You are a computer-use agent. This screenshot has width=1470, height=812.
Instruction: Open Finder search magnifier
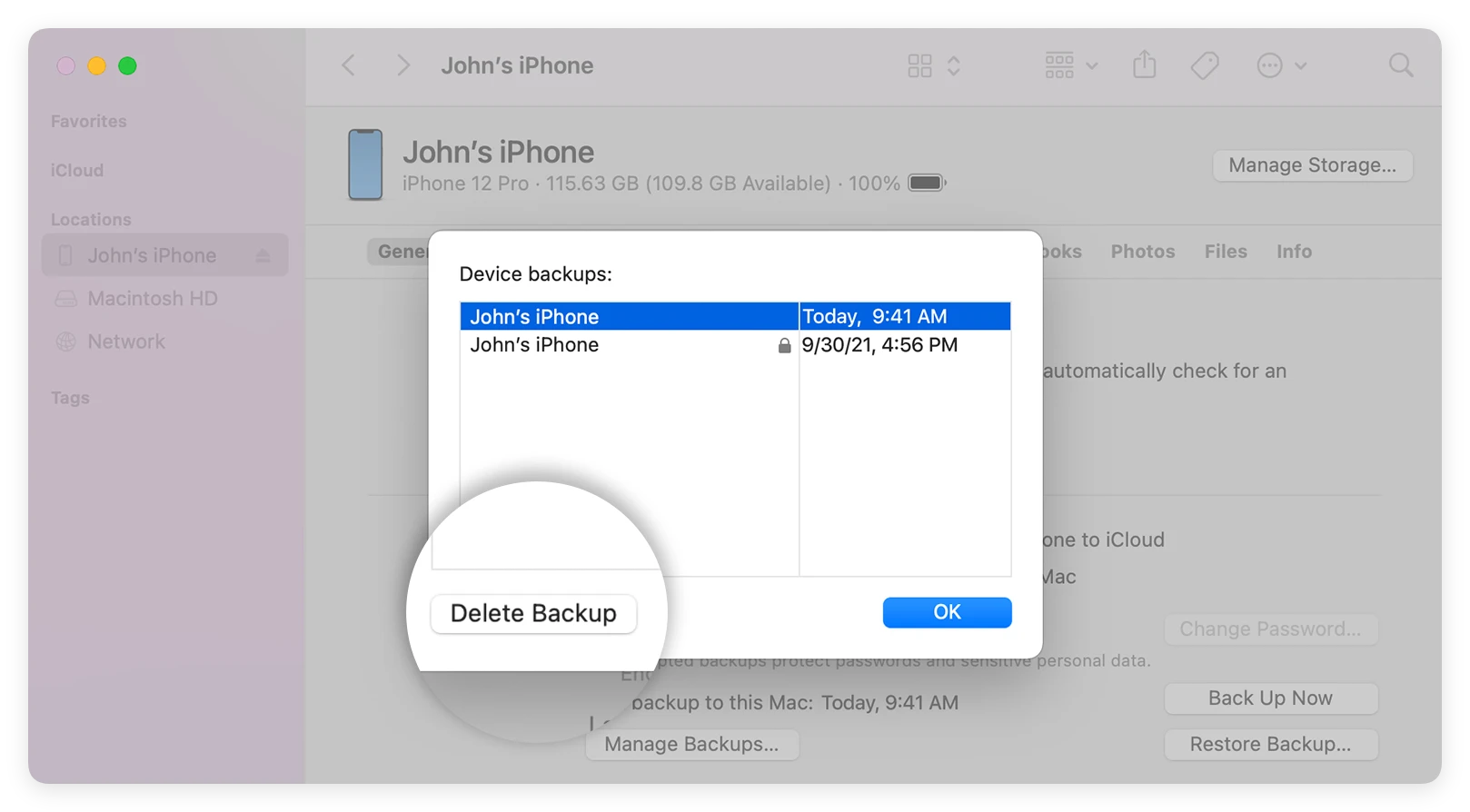pos(1401,65)
